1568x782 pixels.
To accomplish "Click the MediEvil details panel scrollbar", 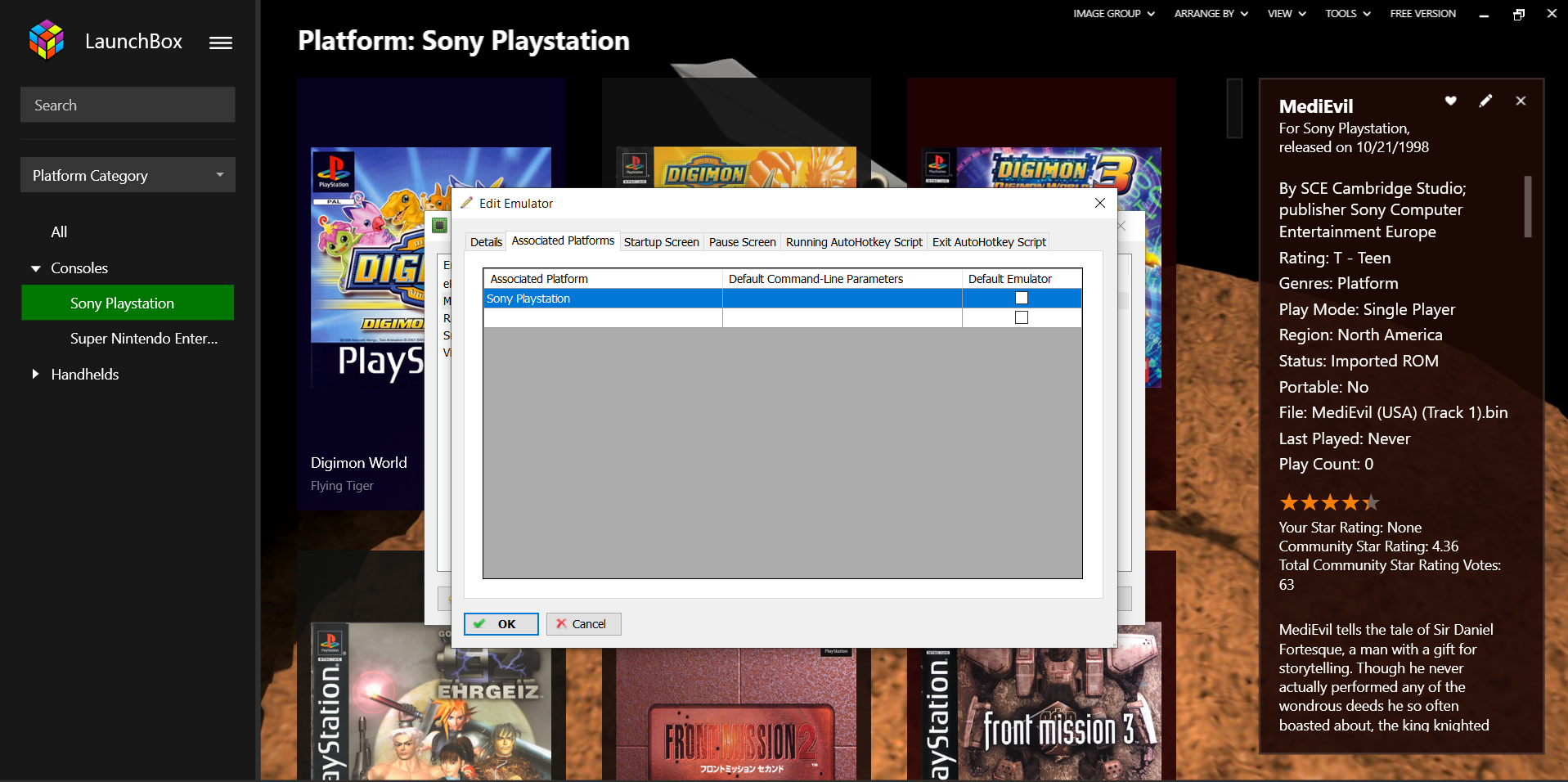I will click(x=1528, y=207).
